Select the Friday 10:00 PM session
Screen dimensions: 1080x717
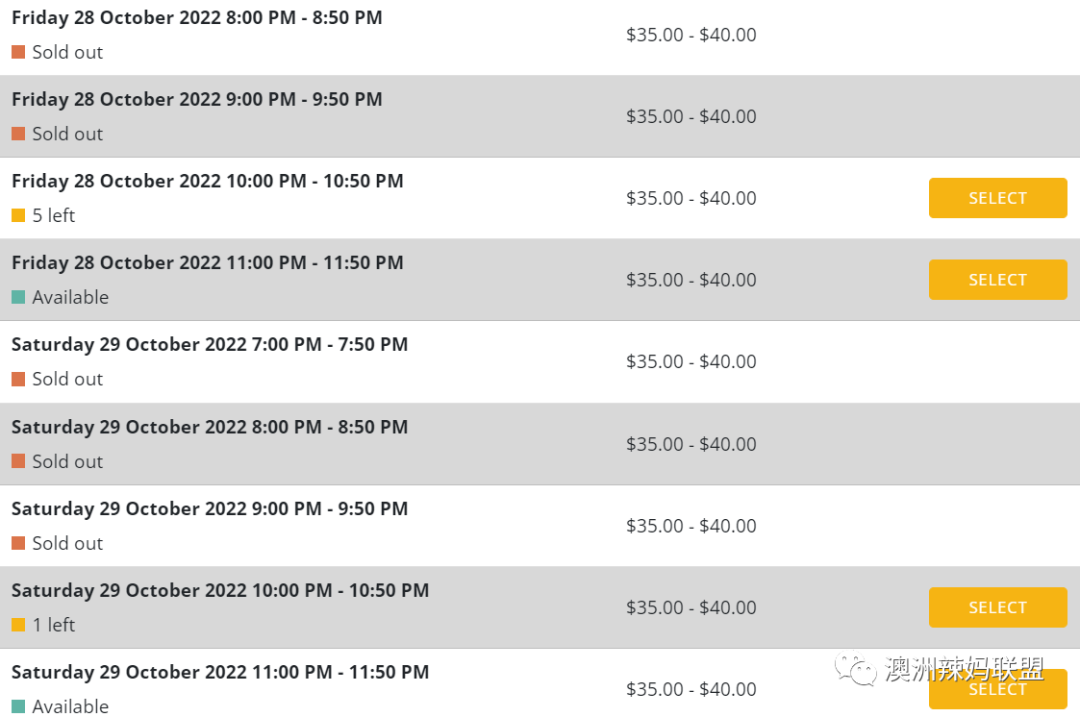(997, 198)
